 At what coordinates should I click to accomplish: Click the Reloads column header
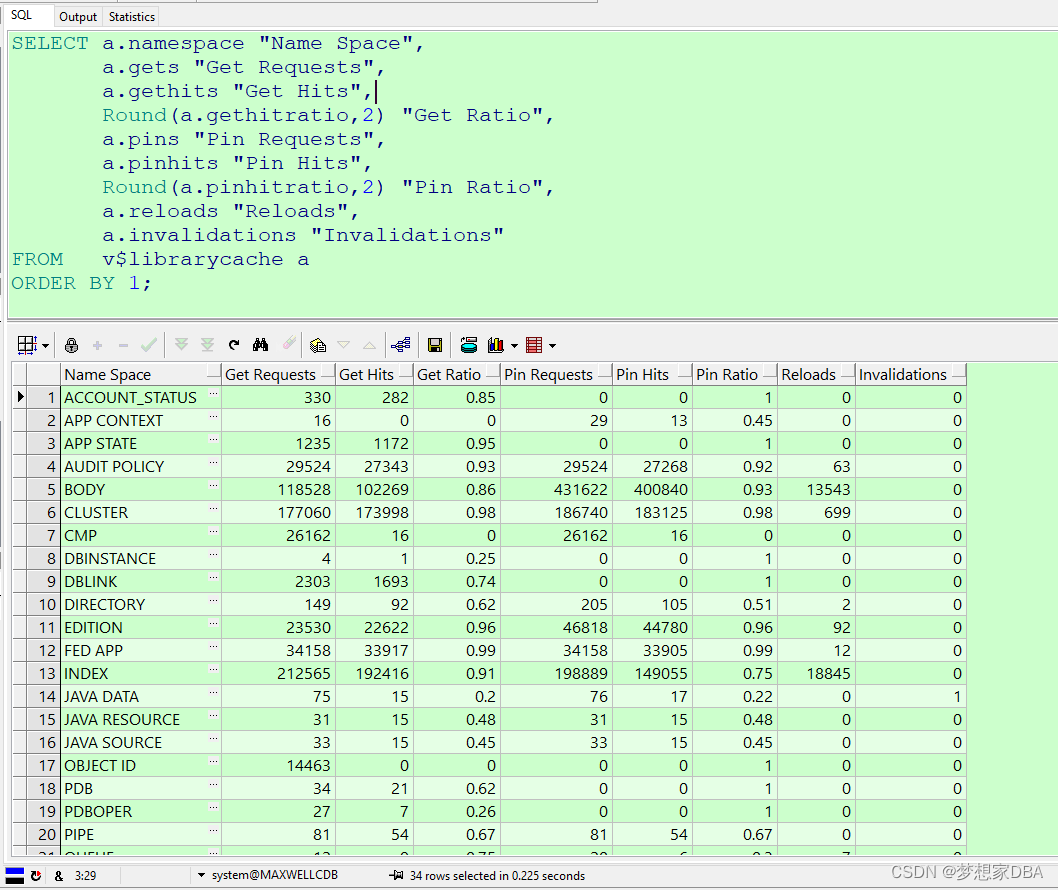pyautogui.click(x=816, y=374)
